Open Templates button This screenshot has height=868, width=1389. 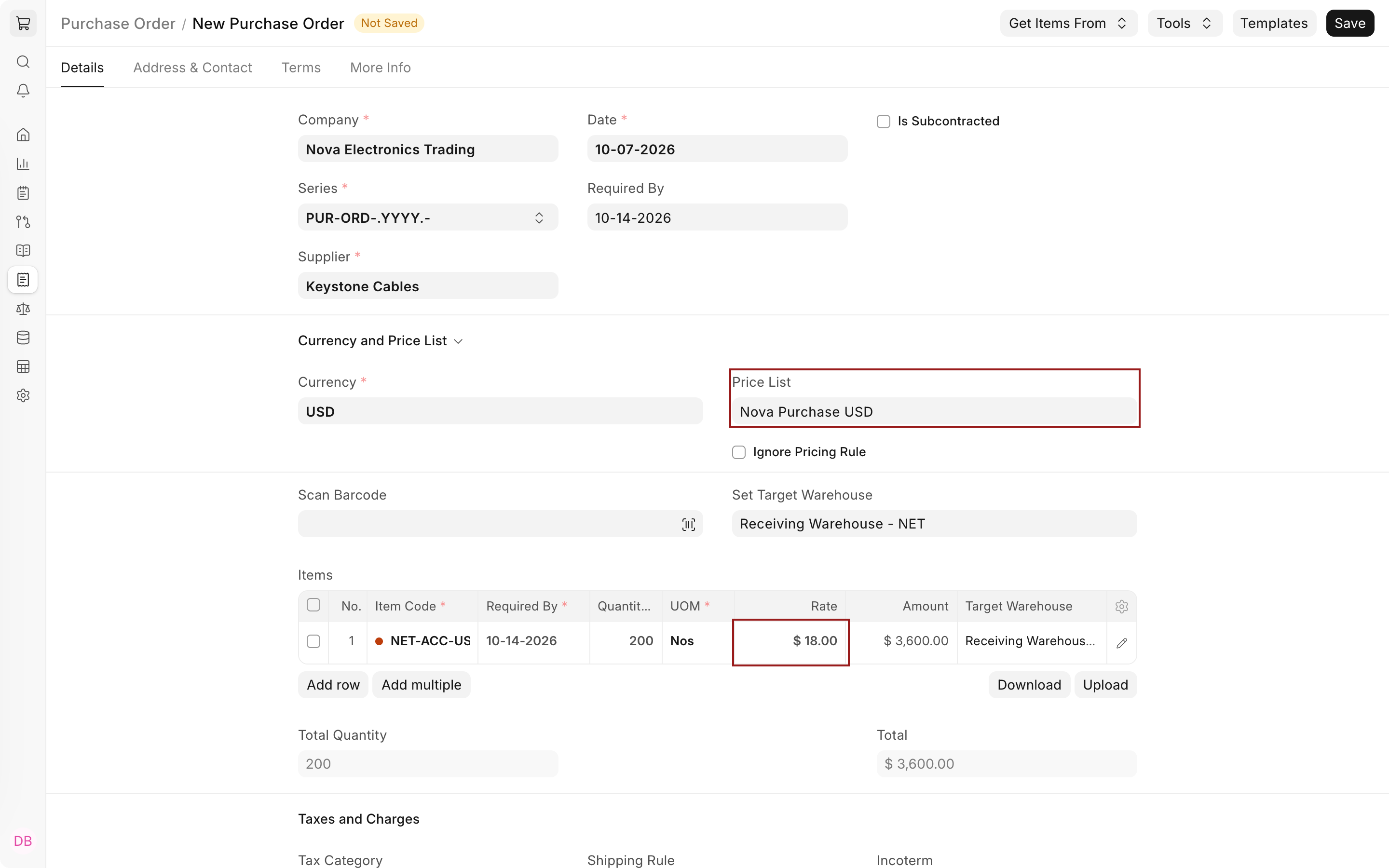click(x=1274, y=24)
